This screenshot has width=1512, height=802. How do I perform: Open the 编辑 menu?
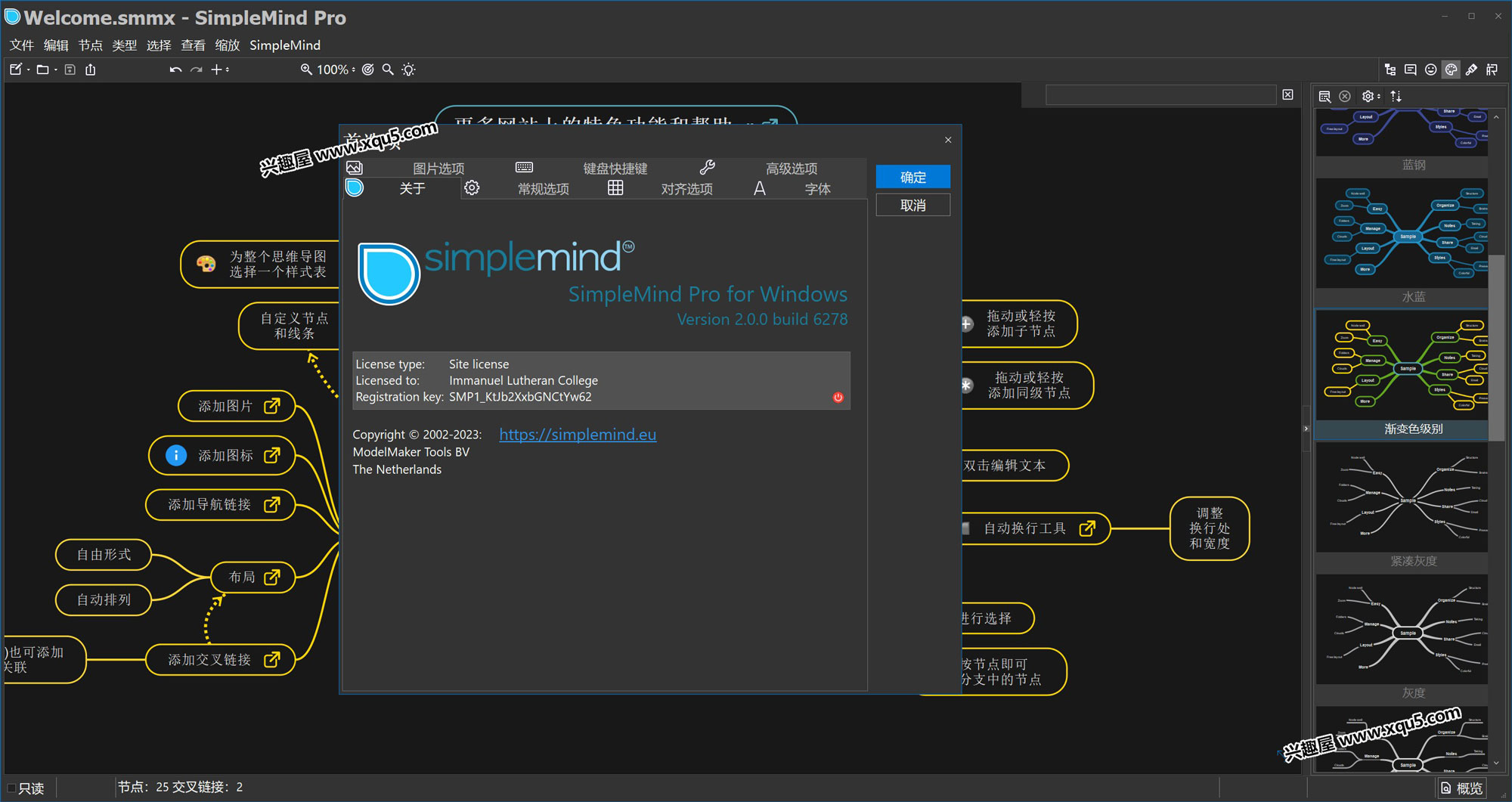point(56,45)
